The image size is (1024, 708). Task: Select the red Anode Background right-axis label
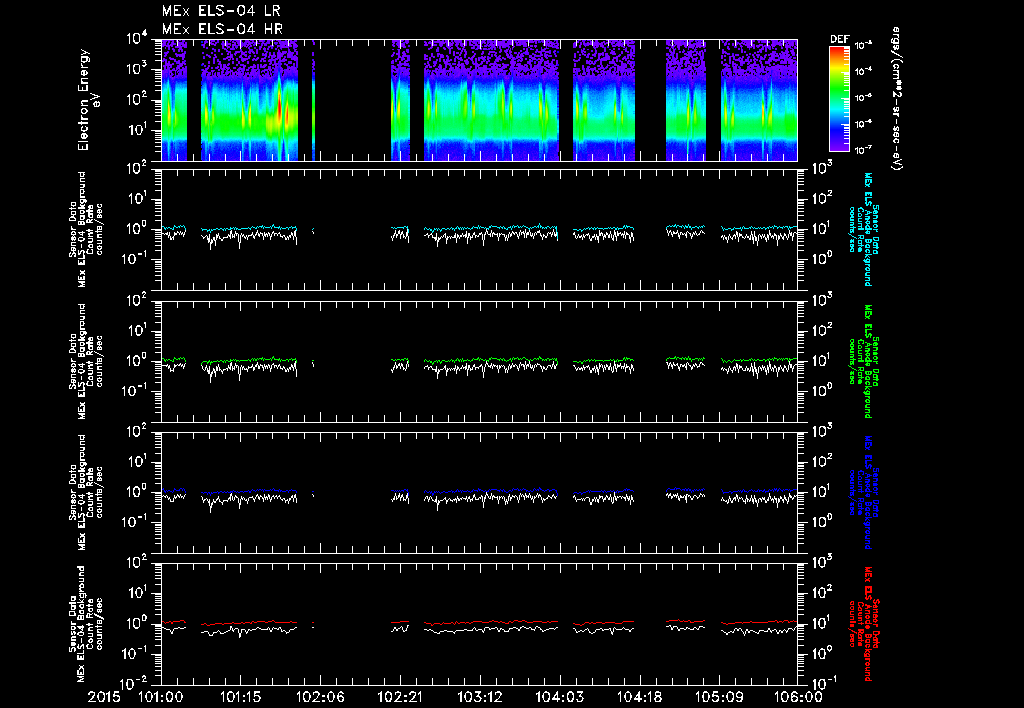pos(864,624)
